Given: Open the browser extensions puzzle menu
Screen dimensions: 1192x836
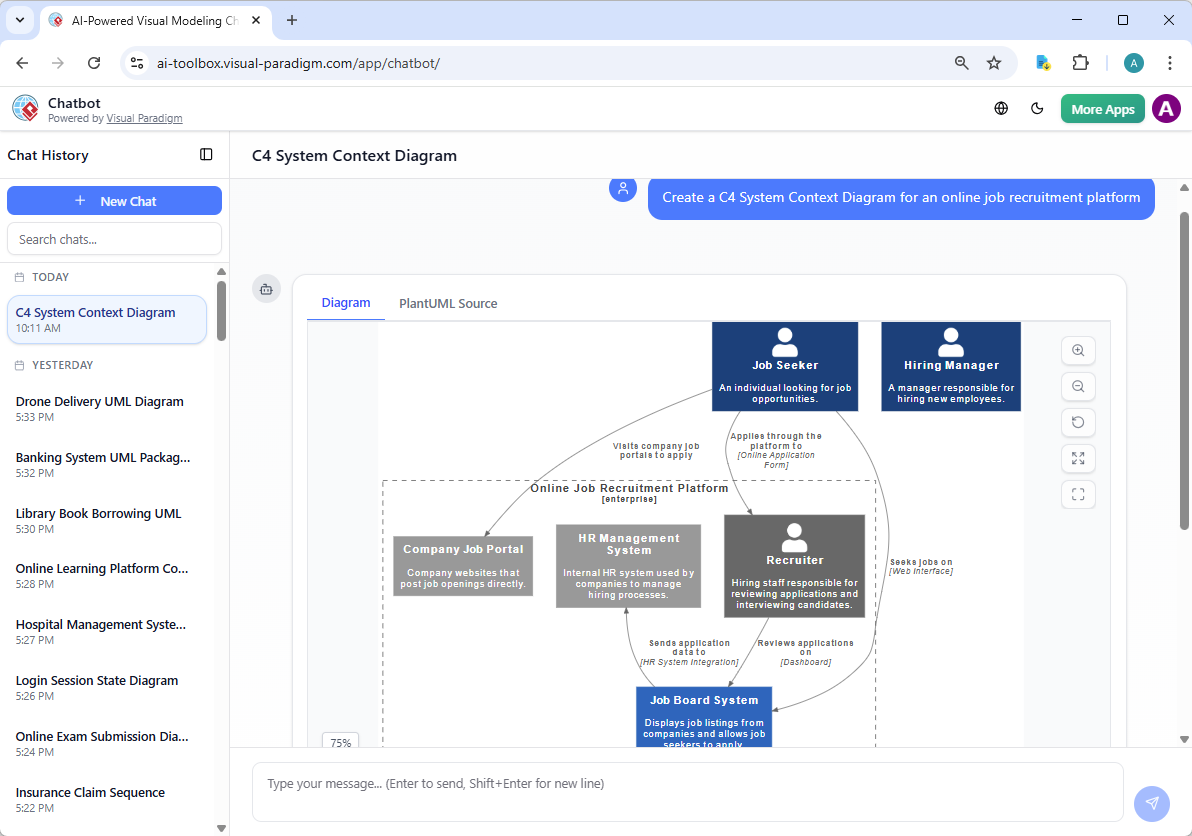Looking at the screenshot, I should point(1080,62).
